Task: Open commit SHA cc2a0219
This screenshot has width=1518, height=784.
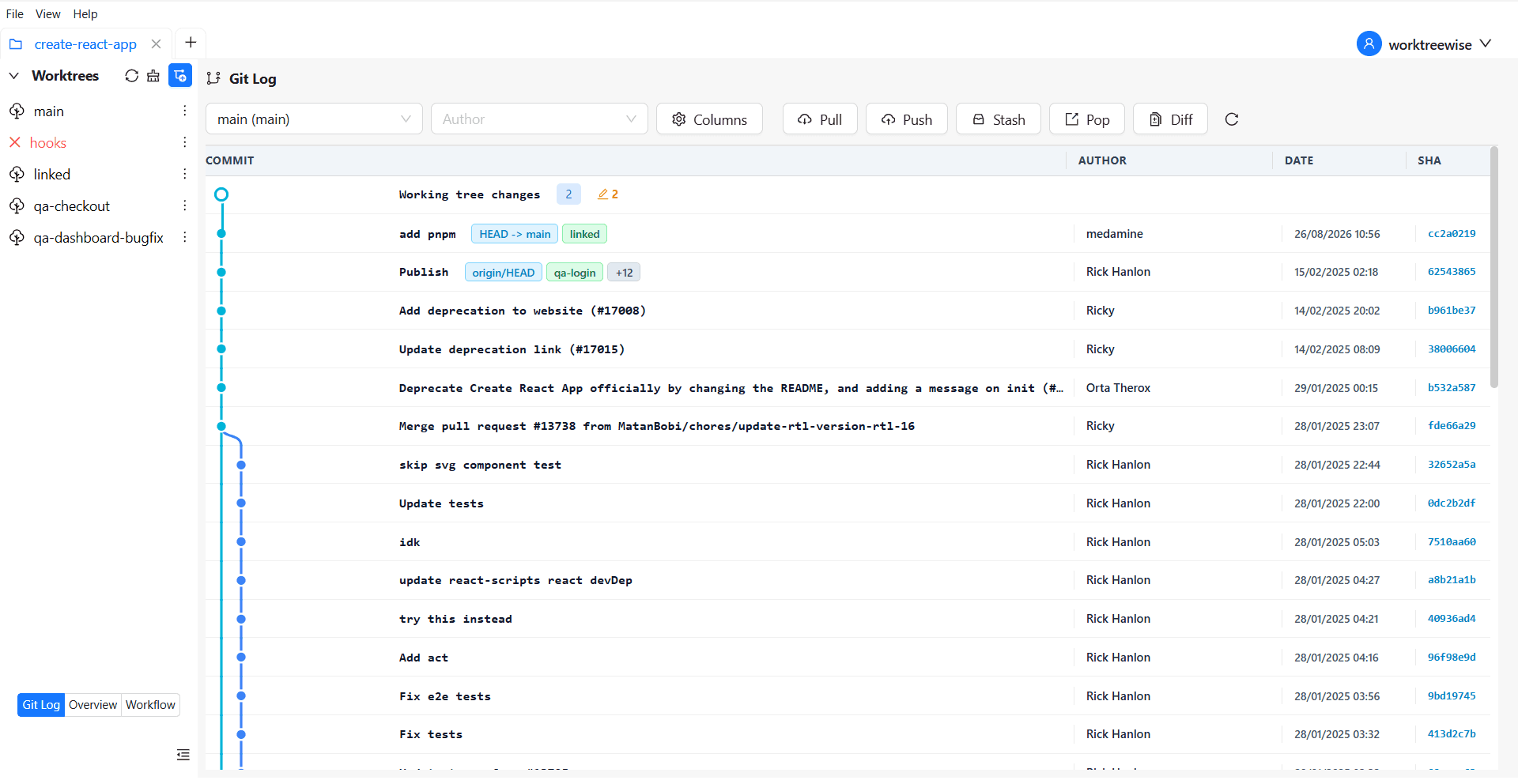Action: click(x=1452, y=234)
